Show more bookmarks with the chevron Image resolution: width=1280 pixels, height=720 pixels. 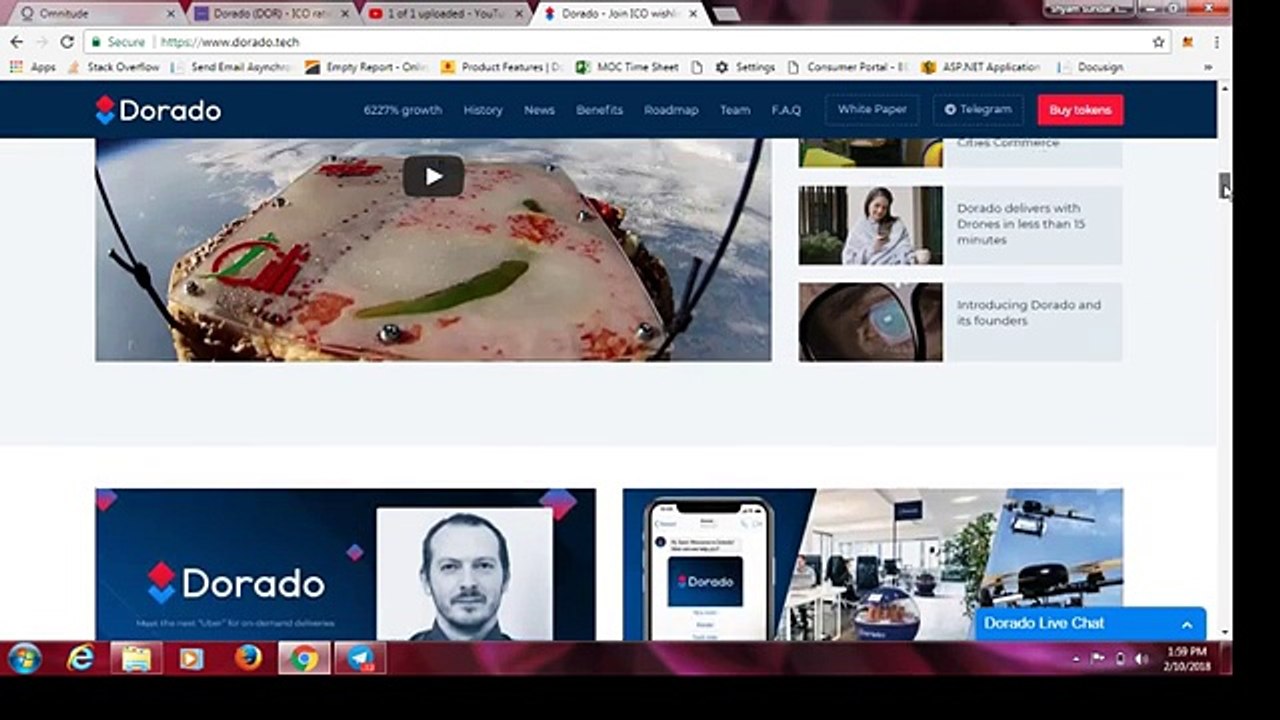[1208, 67]
